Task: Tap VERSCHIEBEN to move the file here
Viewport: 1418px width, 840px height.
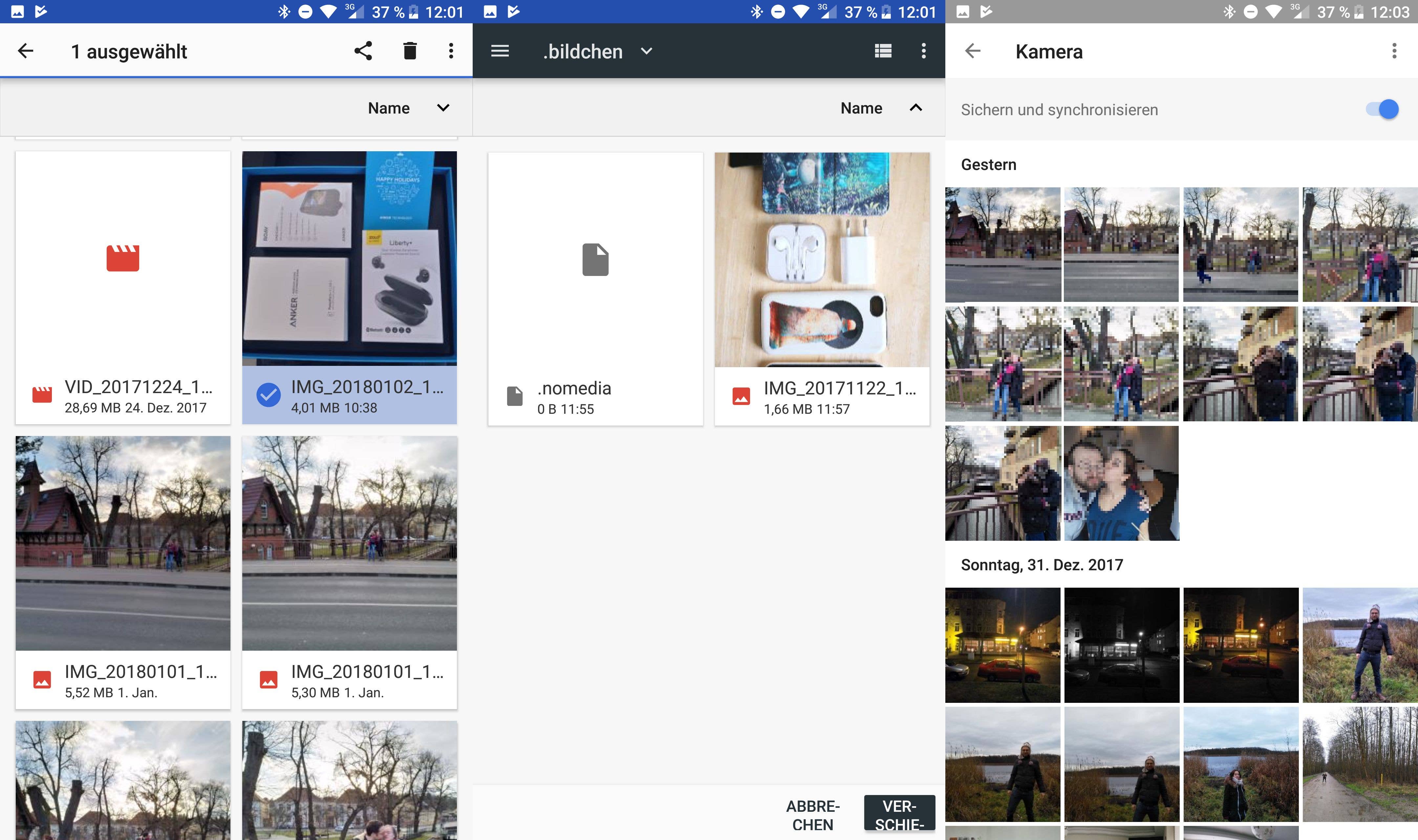Action: pos(899,814)
